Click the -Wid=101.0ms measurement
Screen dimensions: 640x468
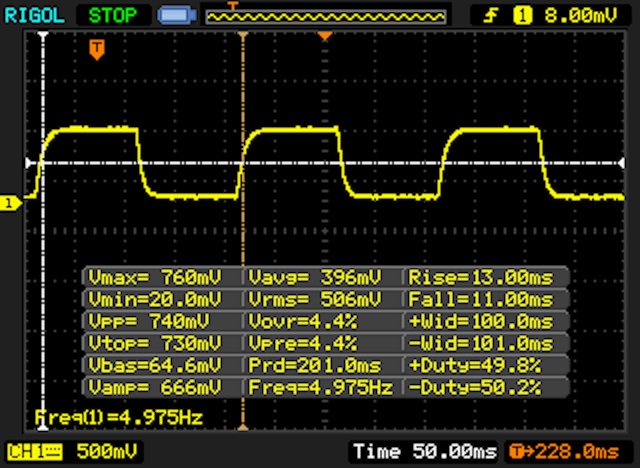tap(481, 343)
